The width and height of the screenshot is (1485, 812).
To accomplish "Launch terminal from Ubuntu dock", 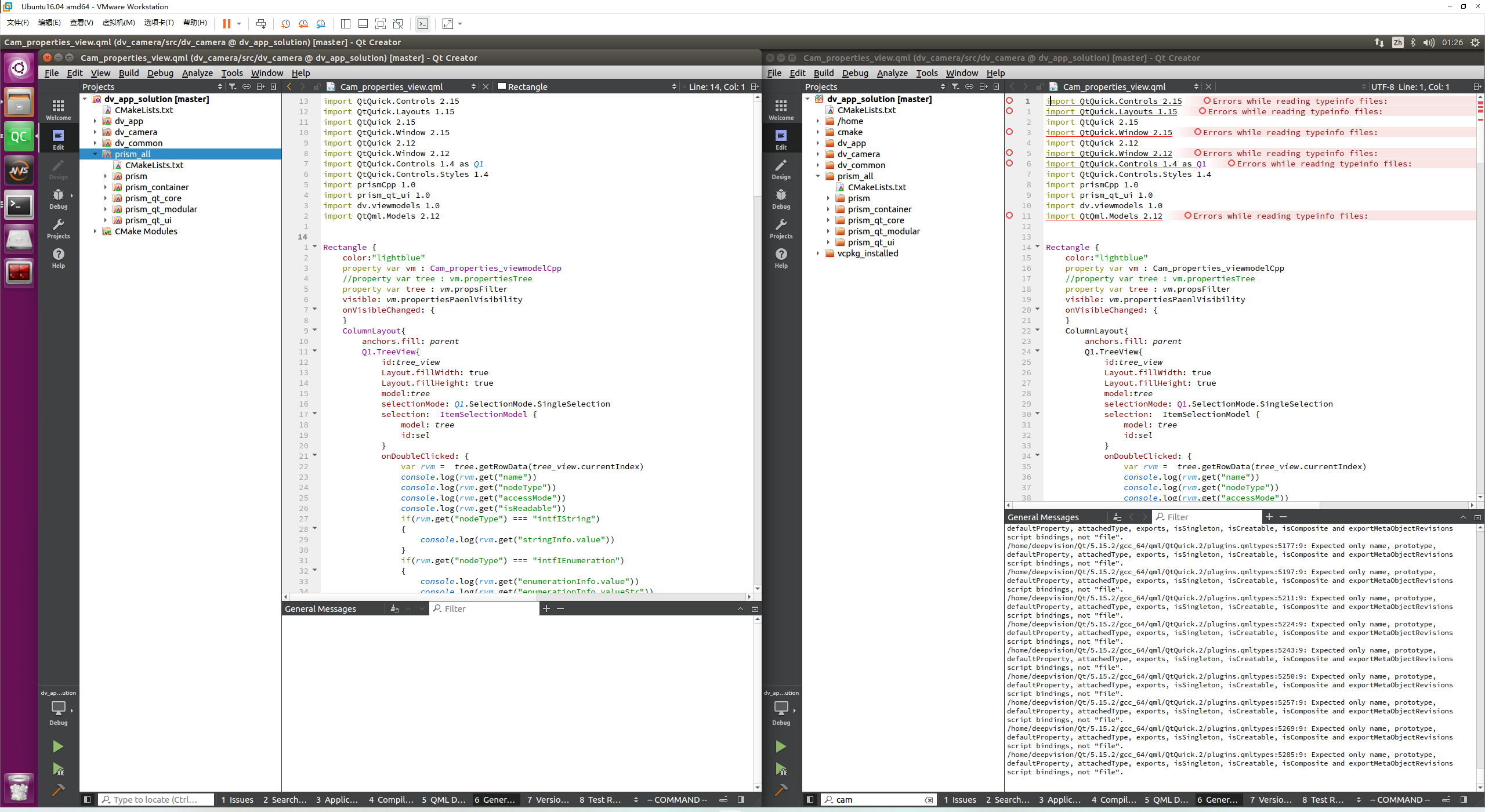I will click(19, 205).
